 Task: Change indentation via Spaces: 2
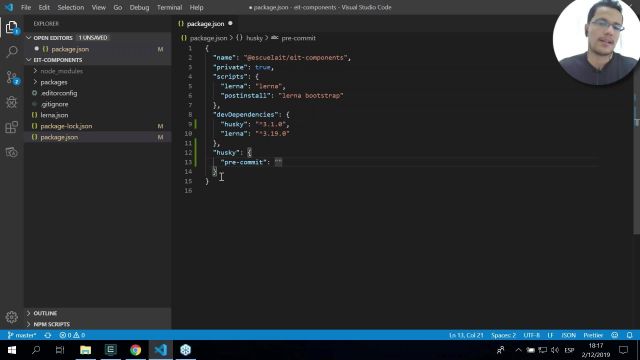pyautogui.click(x=503, y=335)
